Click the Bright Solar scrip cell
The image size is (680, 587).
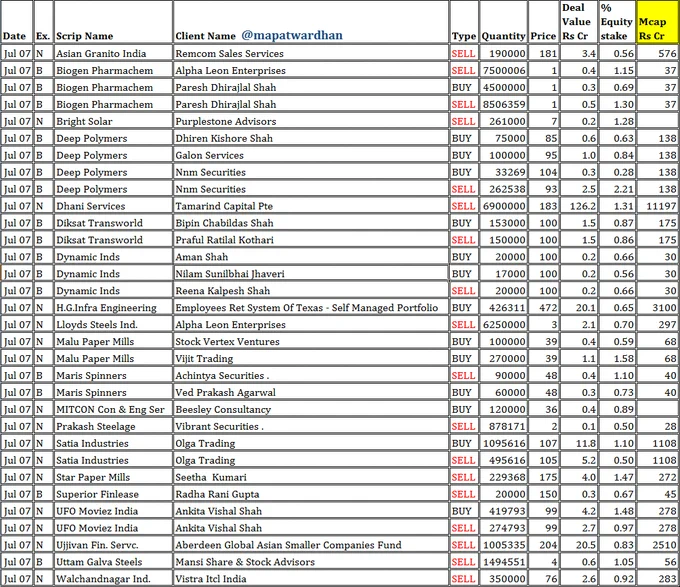click(x=113, y=121)
